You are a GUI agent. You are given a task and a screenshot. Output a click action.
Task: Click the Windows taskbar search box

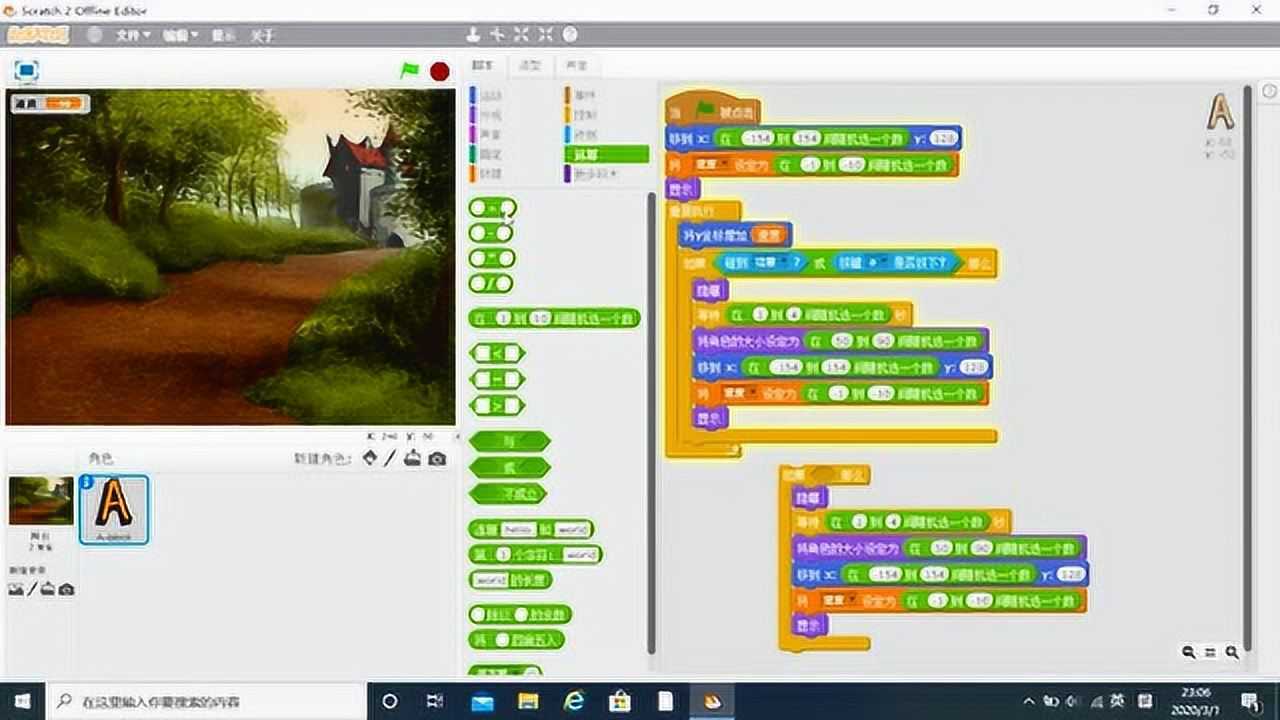tap(207, 701)
